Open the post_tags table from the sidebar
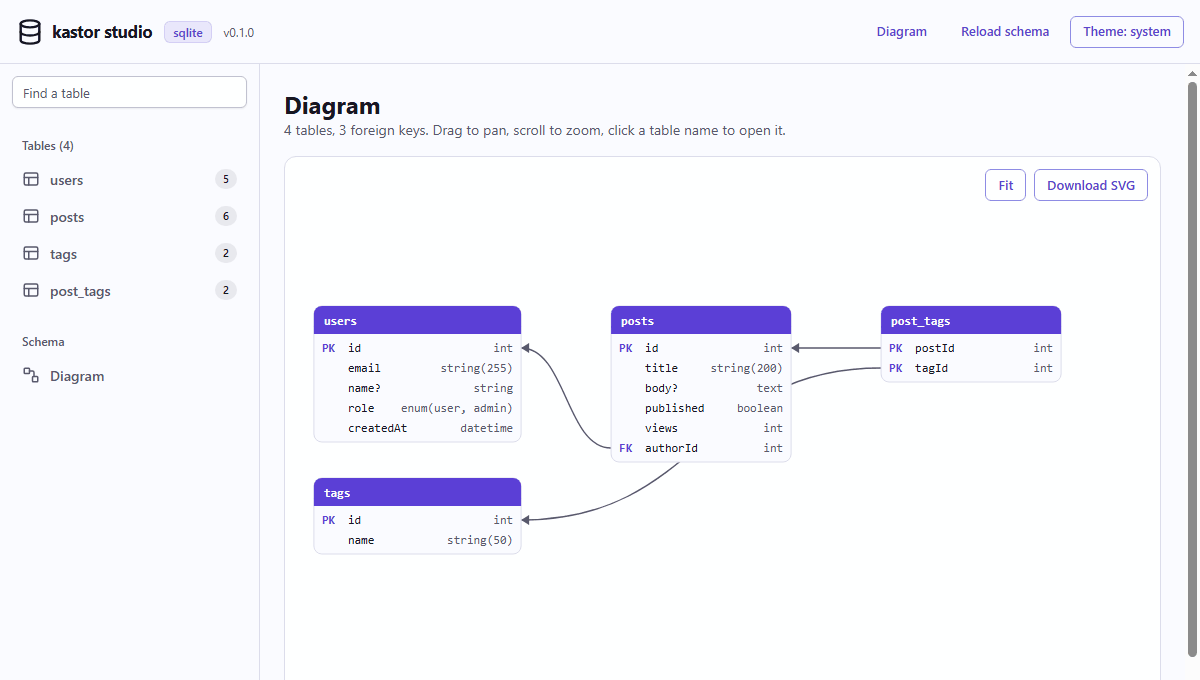This screenshot has width=1200, height=680. (129, 291)
